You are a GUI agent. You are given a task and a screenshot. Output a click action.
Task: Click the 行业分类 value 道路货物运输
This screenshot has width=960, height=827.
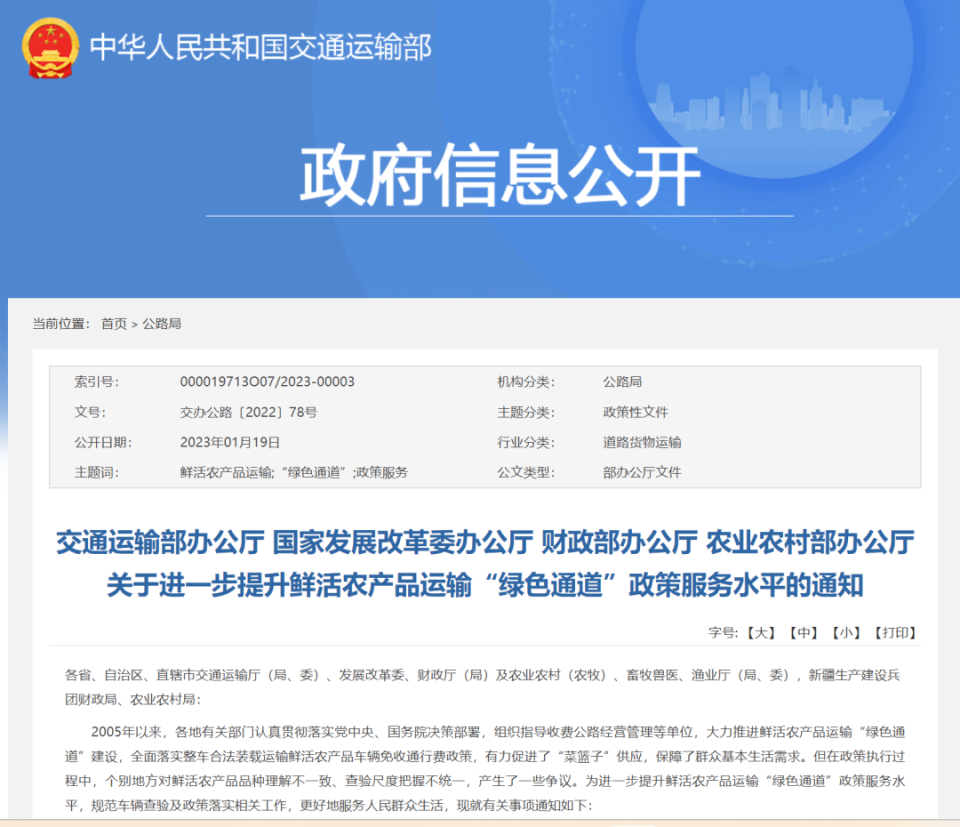[x=642, y=442]
